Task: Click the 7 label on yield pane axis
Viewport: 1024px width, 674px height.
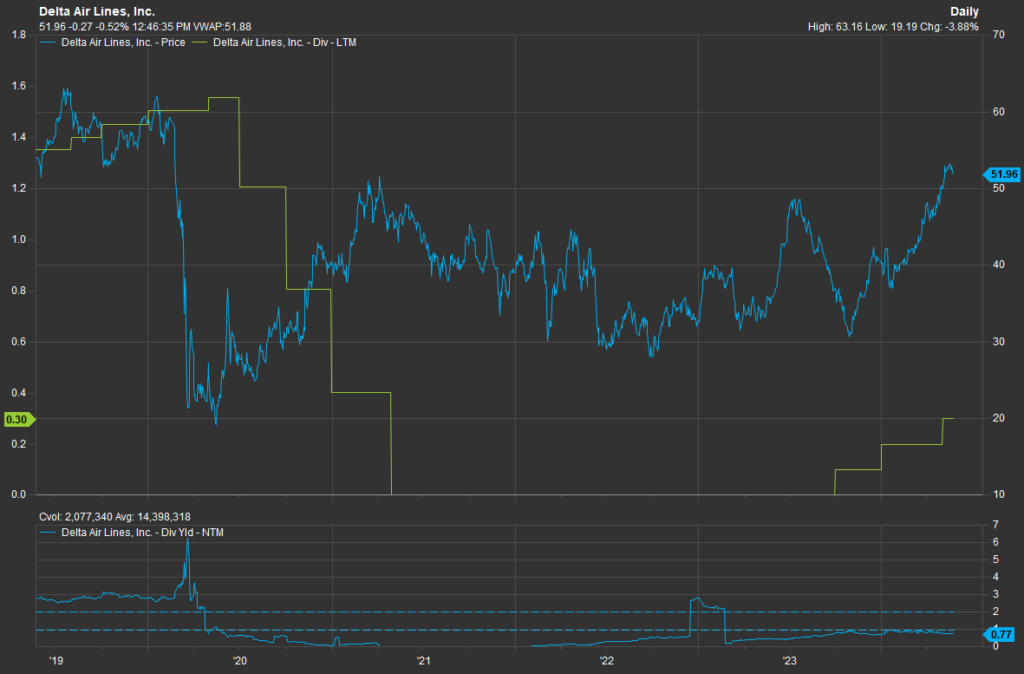Action: coord(995,524)
